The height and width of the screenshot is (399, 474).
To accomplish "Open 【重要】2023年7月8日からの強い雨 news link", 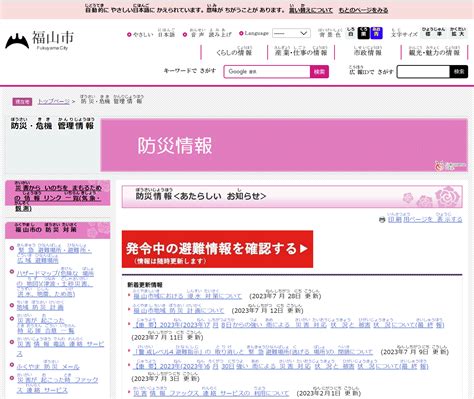I will [x=288, y=323].
